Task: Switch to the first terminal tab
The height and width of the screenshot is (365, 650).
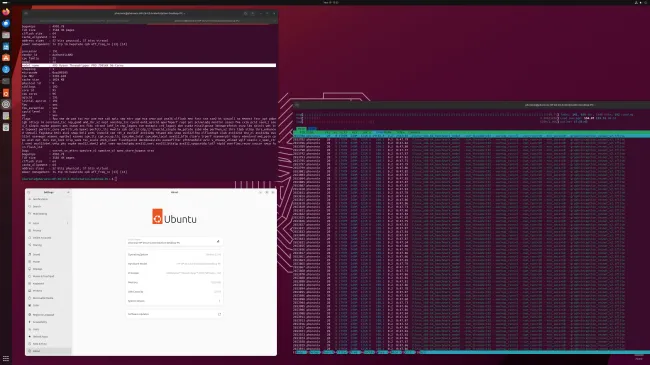Action: pyautogui.click(x=85, y=21)
